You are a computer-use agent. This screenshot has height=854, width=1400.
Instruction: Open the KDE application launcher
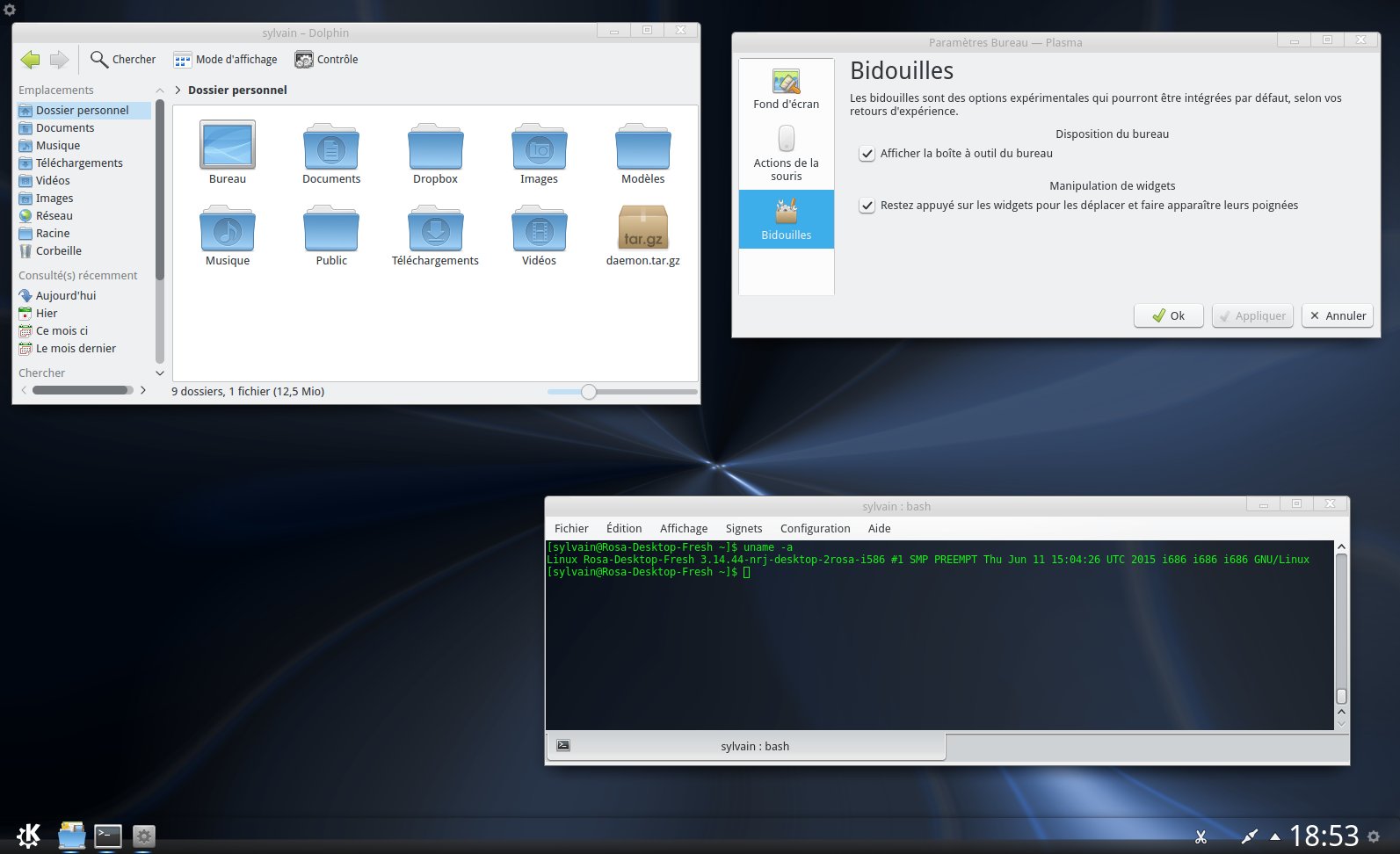point(28,836)
